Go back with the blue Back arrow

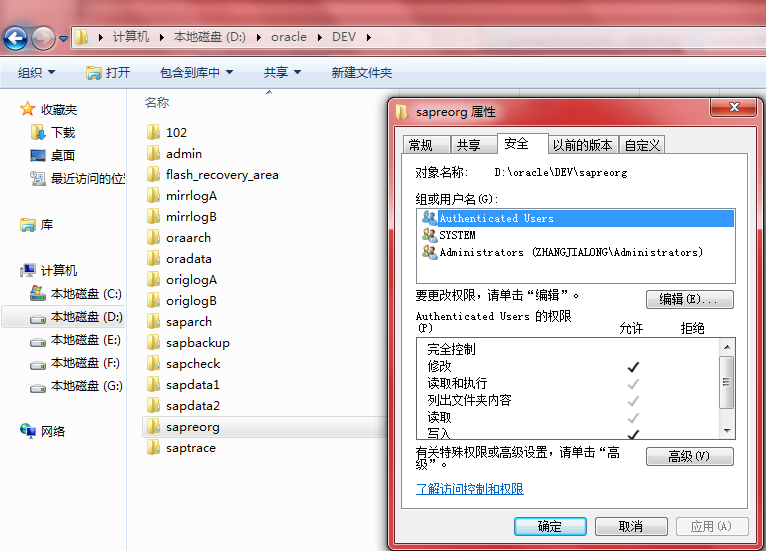(15, 38)
